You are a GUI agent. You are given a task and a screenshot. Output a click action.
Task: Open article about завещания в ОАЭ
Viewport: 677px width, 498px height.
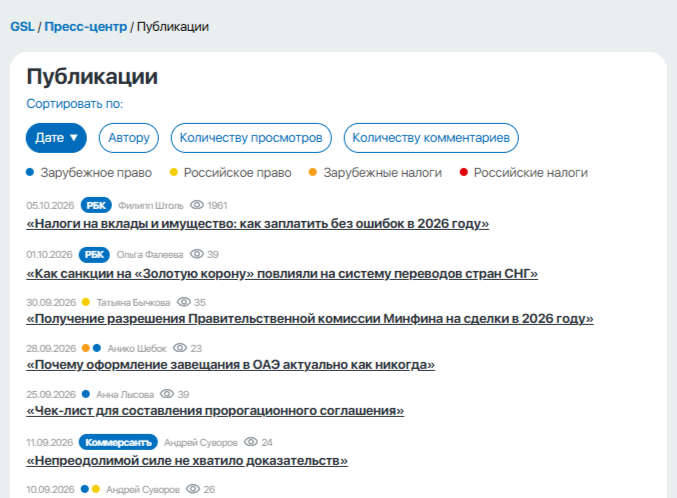pyautogui.click(x=231, y=365)
